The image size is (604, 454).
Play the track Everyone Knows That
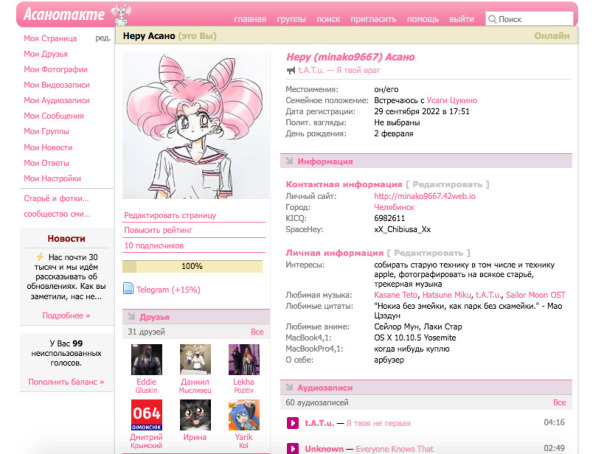(293, 449)
